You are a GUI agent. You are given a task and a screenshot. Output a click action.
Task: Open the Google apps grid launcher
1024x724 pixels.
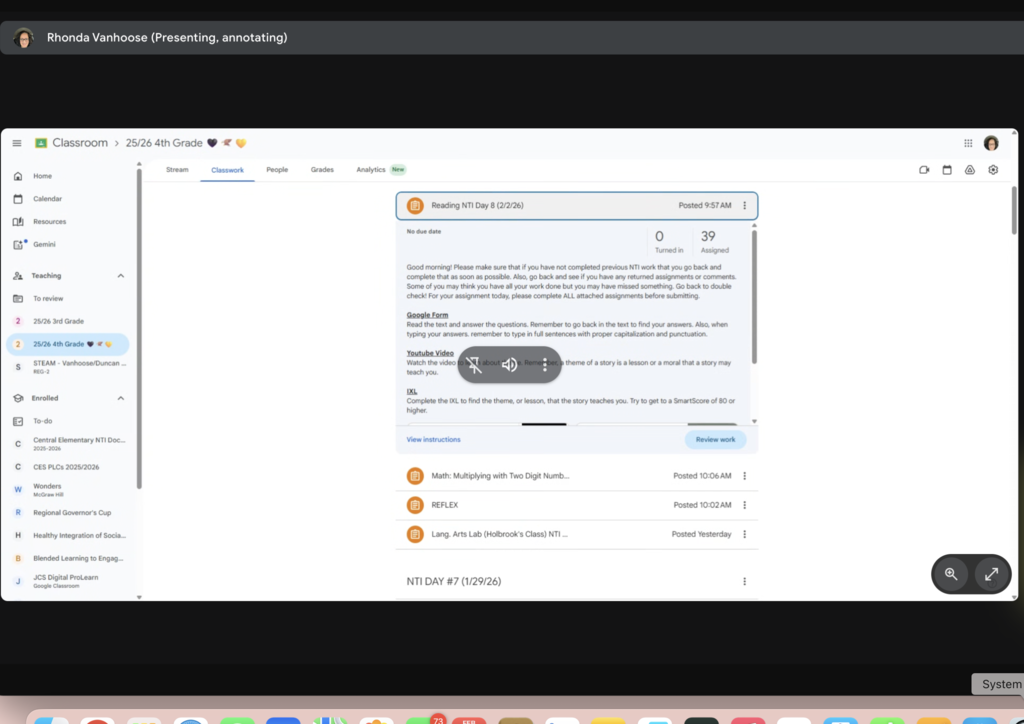pyautogui.click(x=968, y=143)
